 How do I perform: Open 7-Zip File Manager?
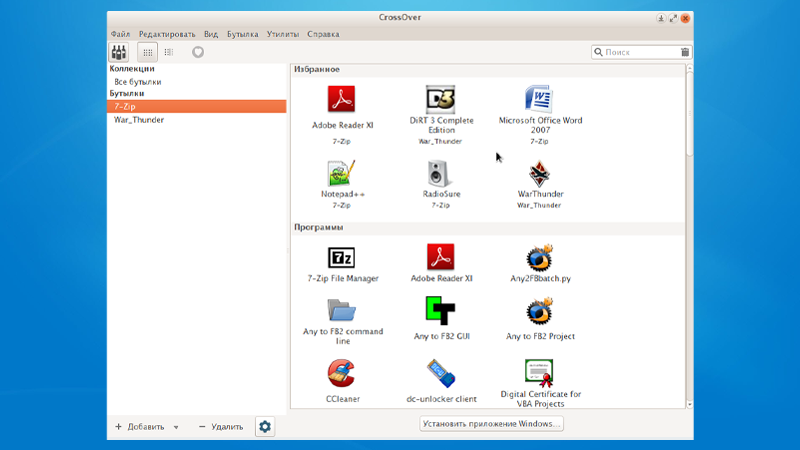[x=342, y=258]
